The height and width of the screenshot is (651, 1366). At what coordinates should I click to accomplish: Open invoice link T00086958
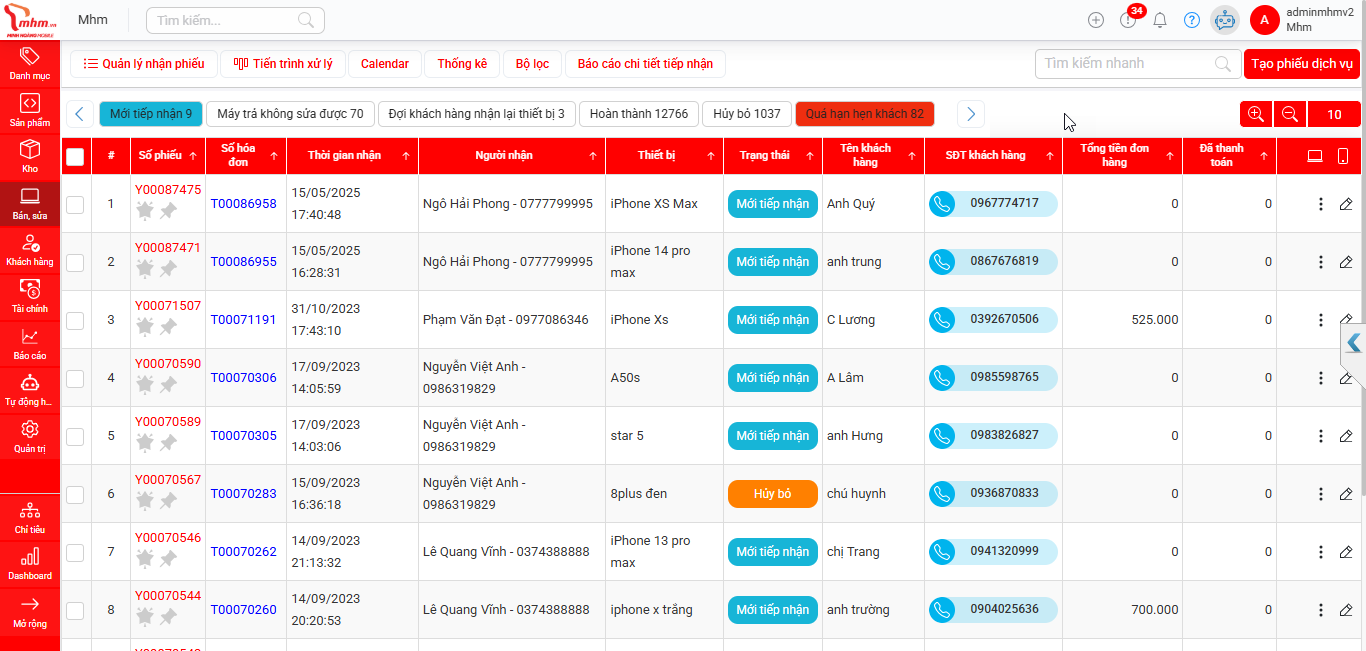pos(243,203)
